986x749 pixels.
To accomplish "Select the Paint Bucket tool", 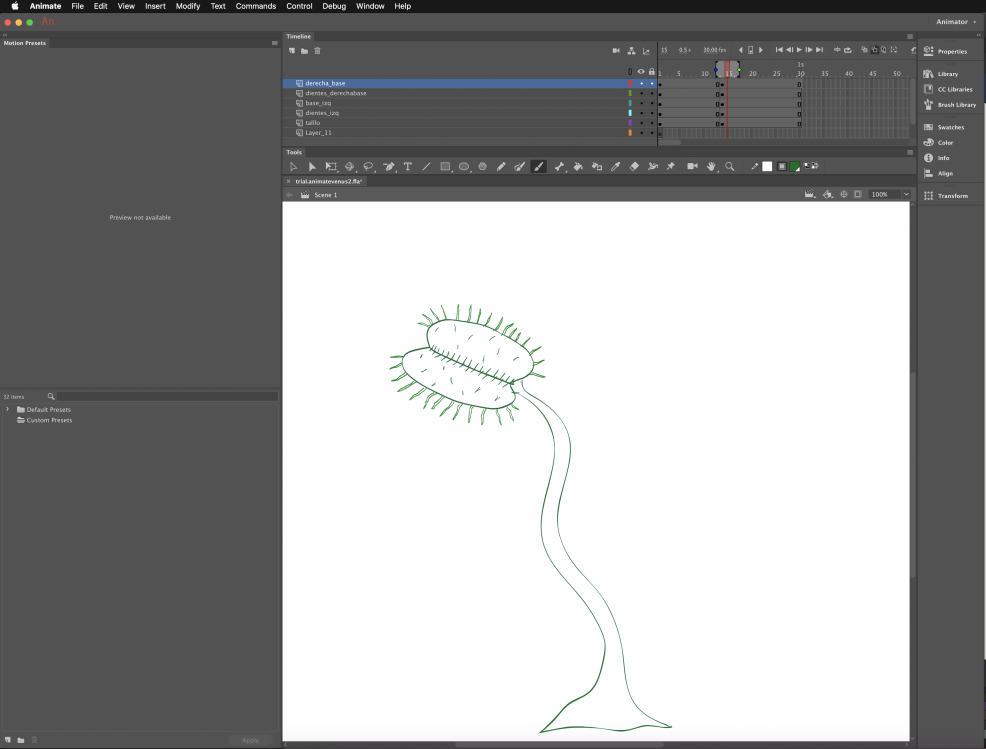I will pyautogui.click(x=578, y=166).
